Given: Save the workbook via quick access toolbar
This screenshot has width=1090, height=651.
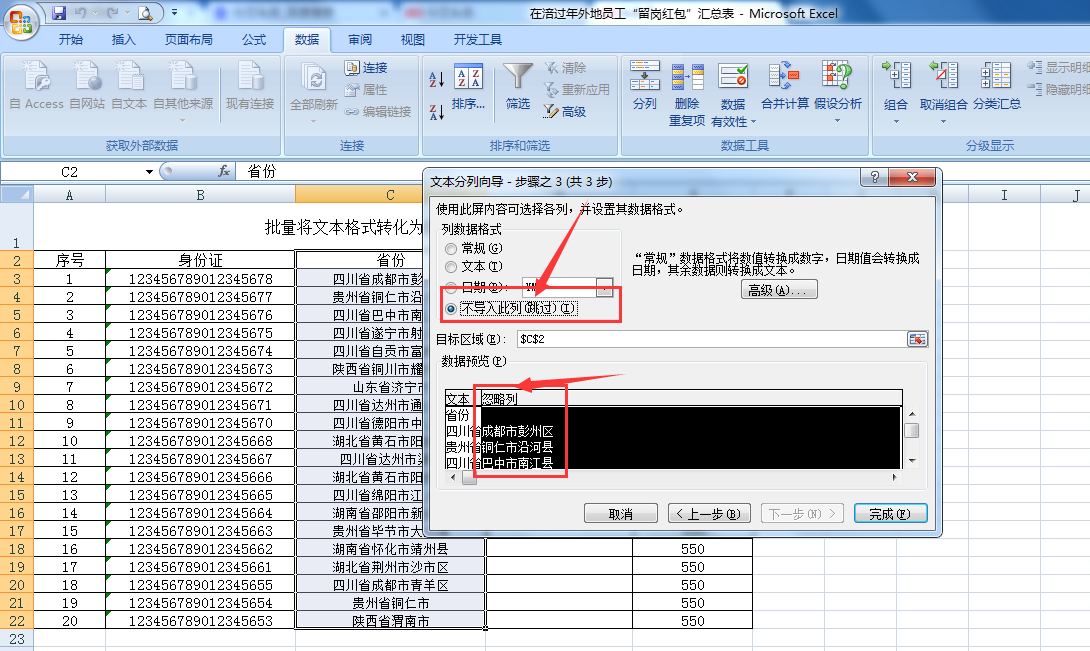Looking at the screenshot, I should (59, 13).
